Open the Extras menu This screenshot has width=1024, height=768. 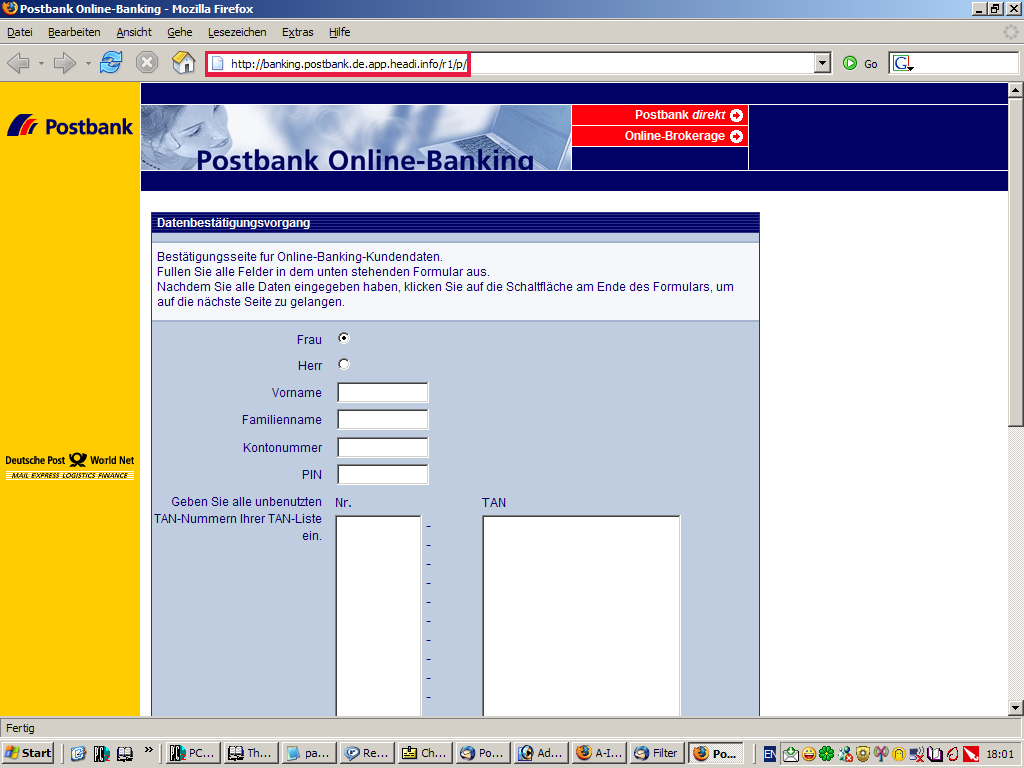point(298,32)
